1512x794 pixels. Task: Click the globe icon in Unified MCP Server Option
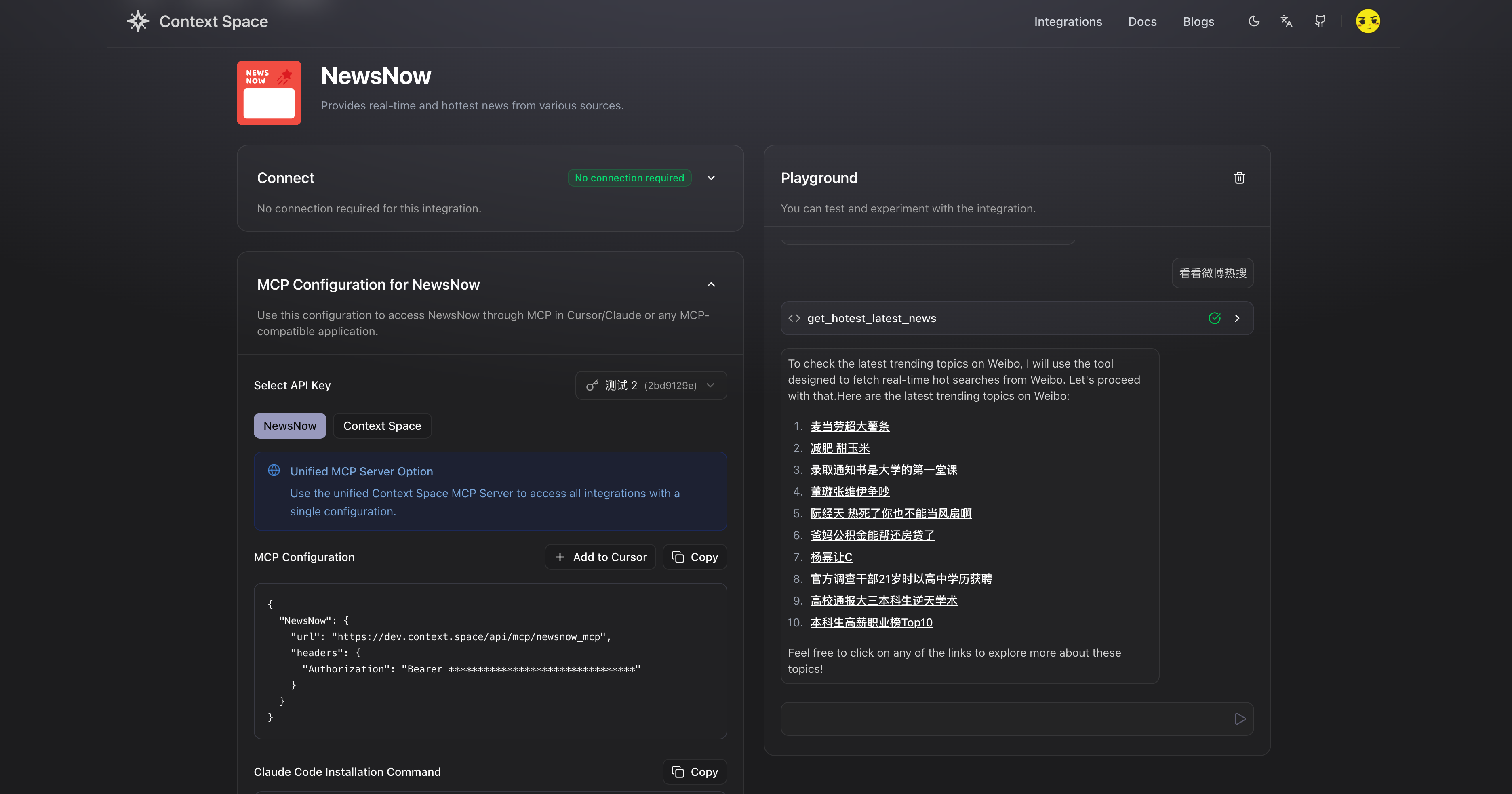(x=274, y=470)
